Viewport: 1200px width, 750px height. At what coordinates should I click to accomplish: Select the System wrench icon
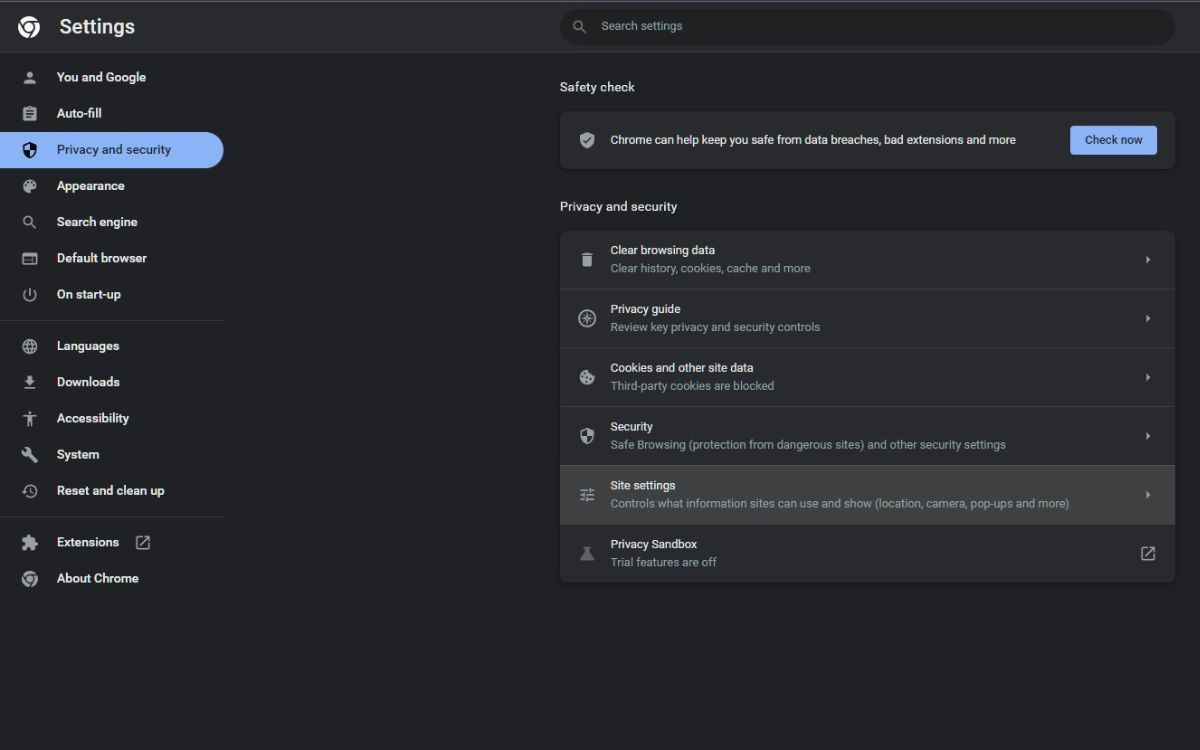tap(29, 454)
